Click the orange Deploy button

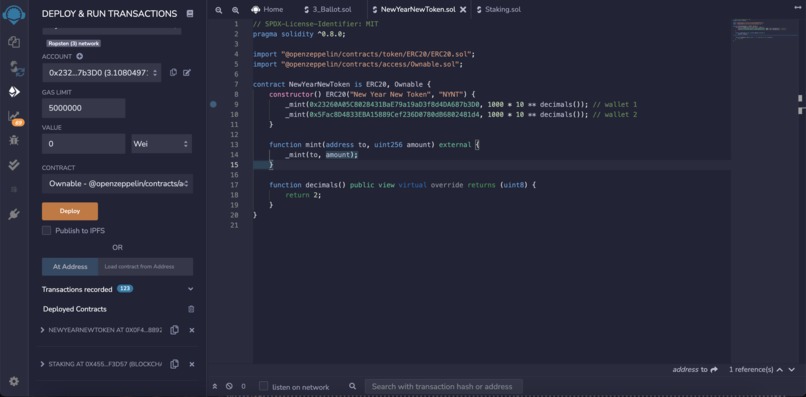[70, 211]
